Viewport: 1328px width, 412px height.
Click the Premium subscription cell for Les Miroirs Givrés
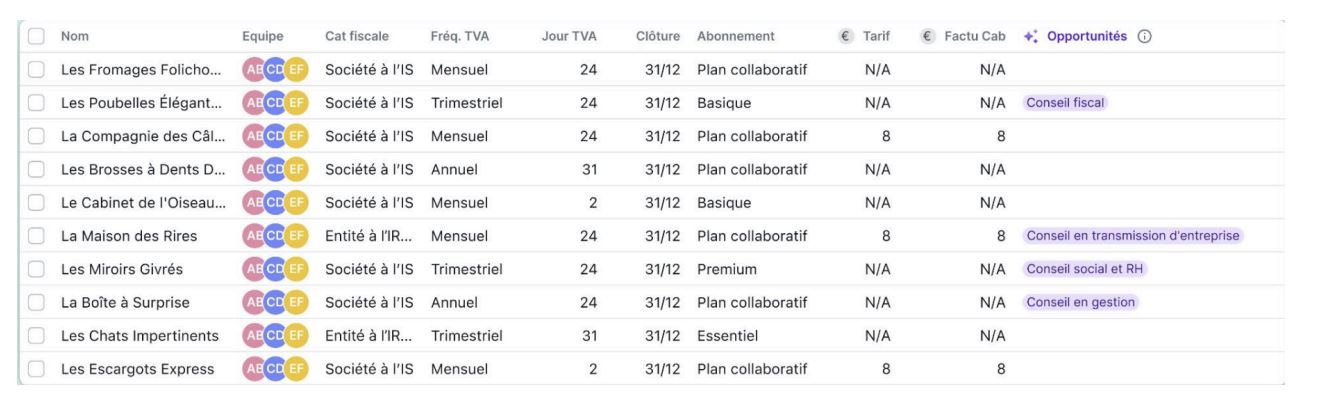coord(727,269)
